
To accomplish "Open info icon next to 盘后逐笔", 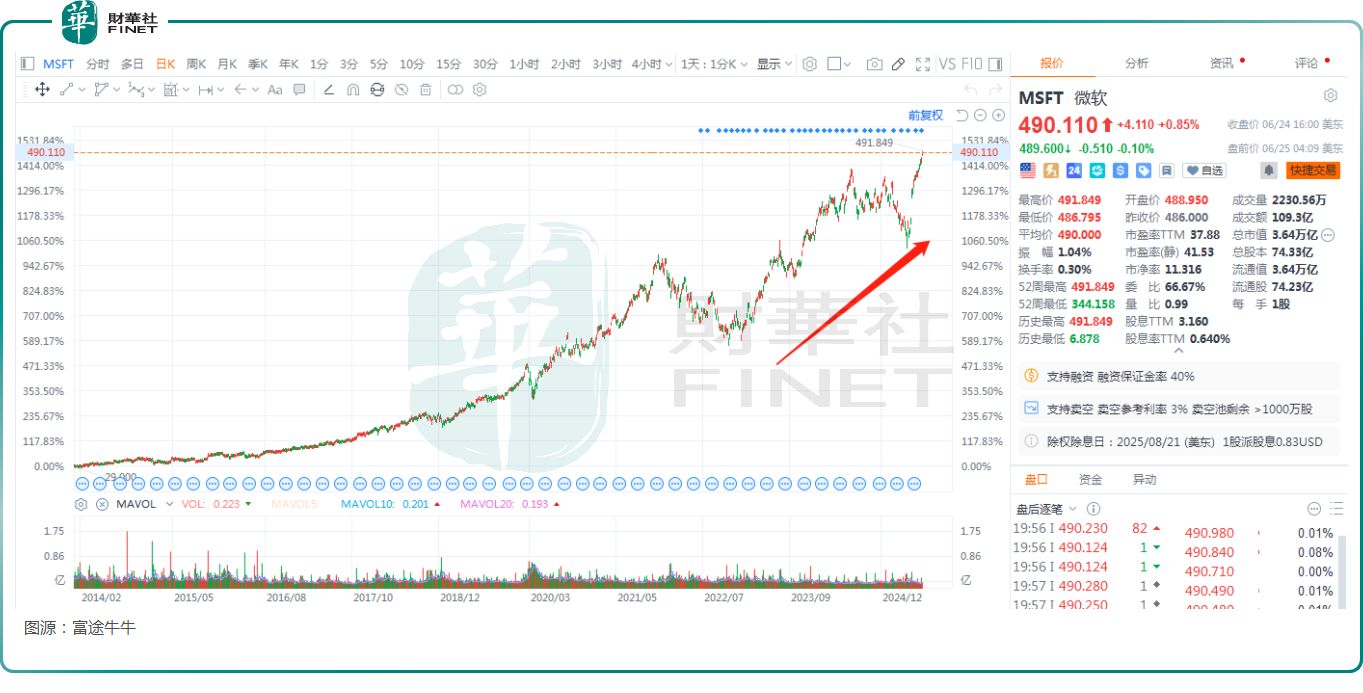I will tap(1093, 509).
